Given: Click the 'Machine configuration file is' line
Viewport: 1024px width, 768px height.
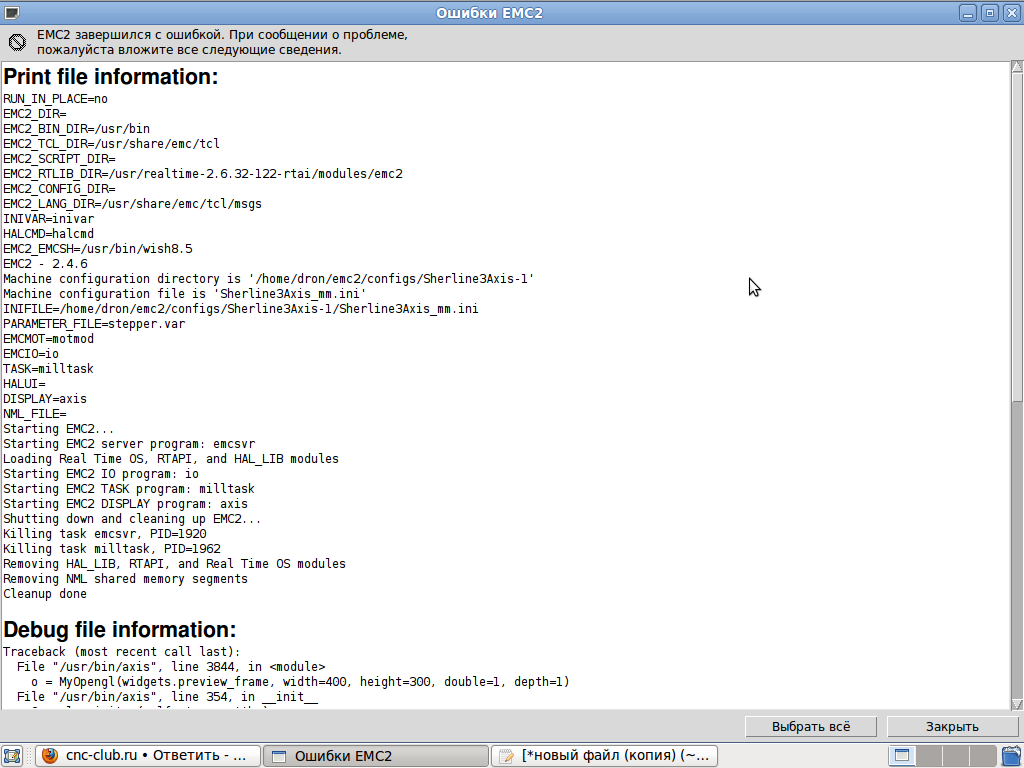Looking at the screenshot, I should [x=185, y=294].
